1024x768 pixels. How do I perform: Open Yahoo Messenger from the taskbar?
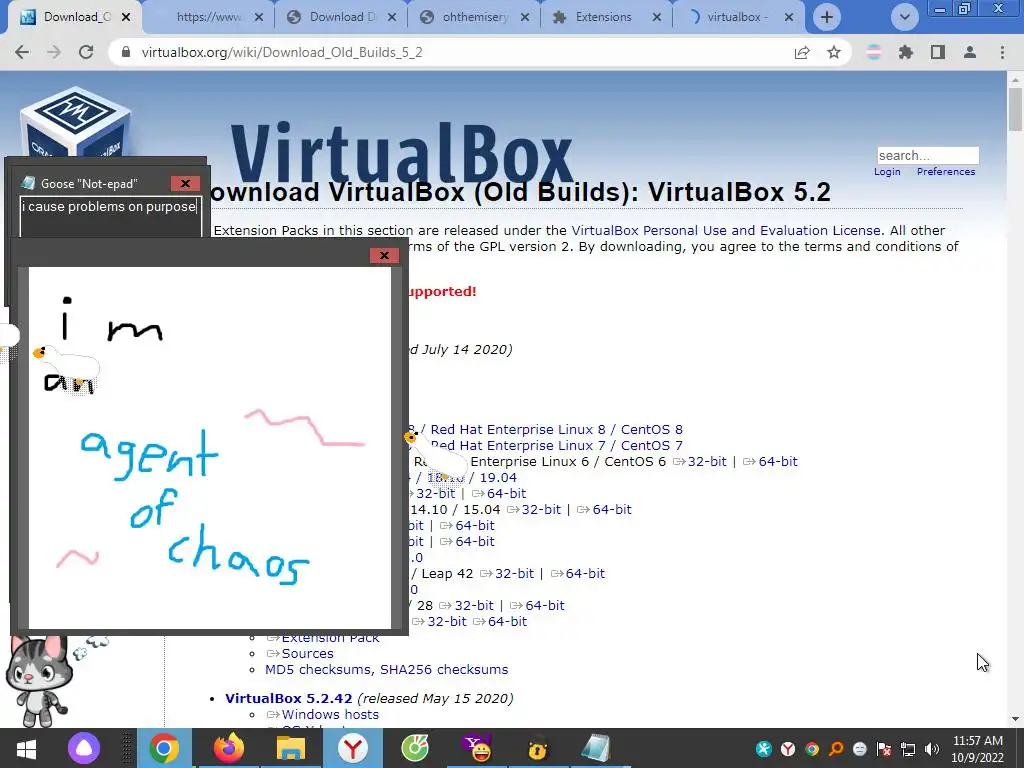[x=477, y=748]
